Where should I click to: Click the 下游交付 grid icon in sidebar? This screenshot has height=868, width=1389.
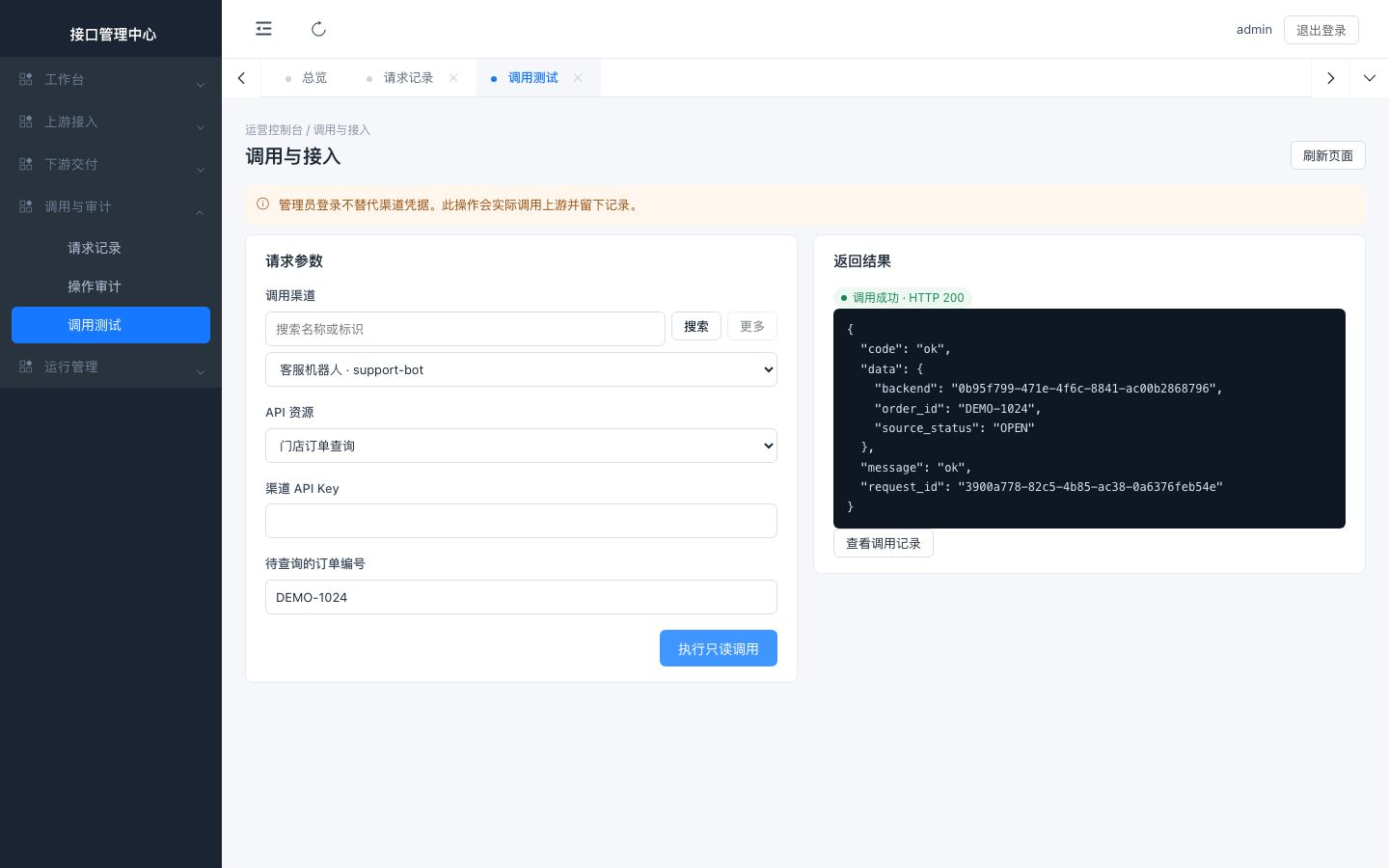26,164
